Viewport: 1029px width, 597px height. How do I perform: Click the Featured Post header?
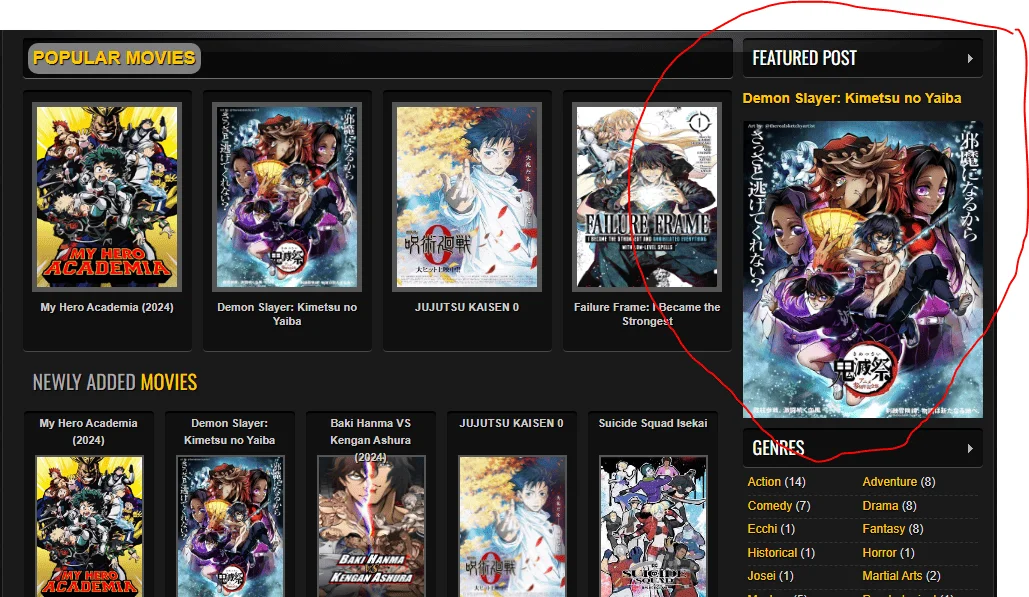[x=862, y=58]
